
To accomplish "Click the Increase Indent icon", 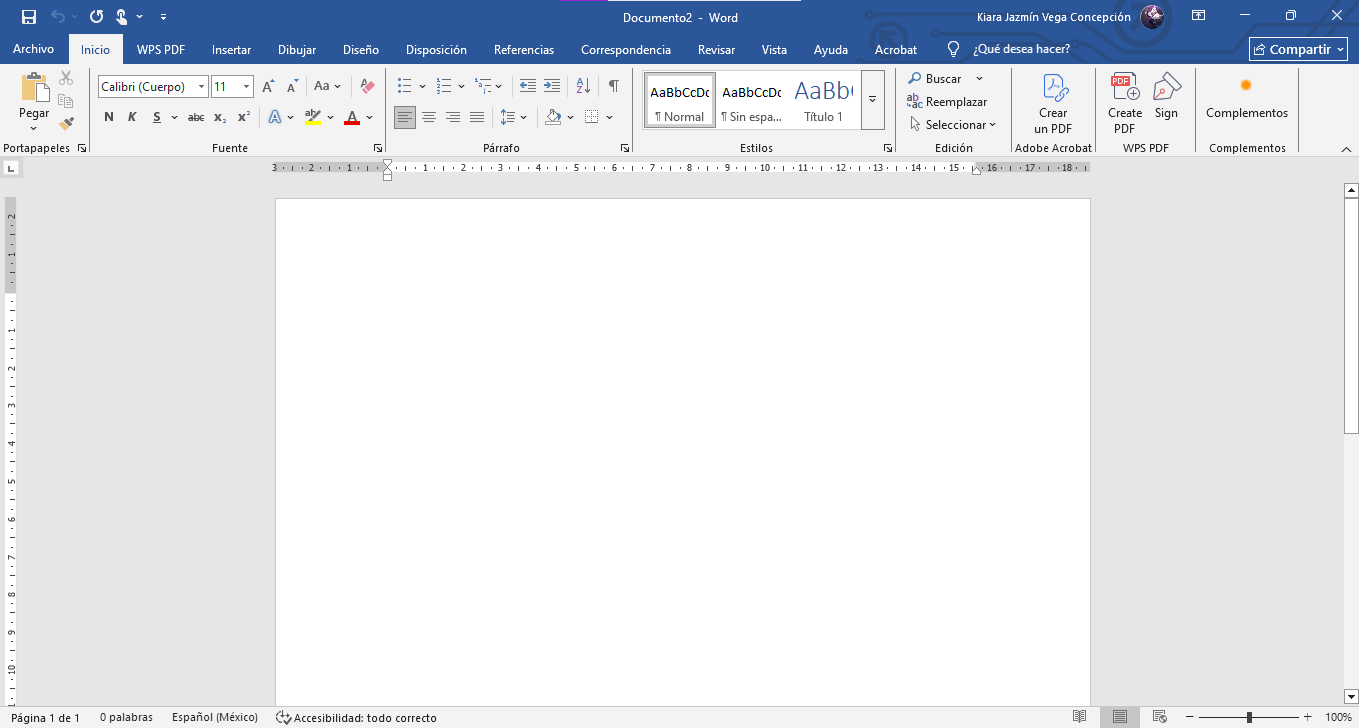I will tap(551, 87).
